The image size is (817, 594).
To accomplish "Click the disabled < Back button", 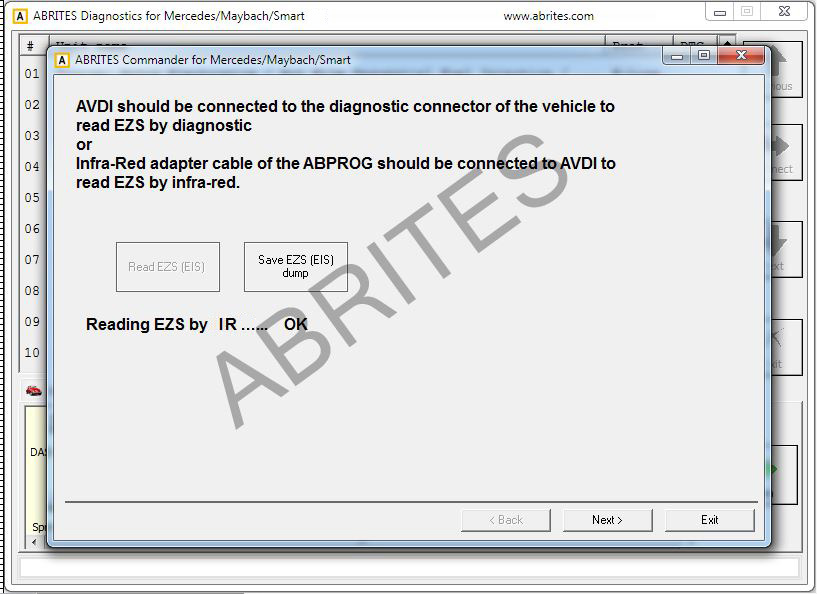I will tap(505, 519).
